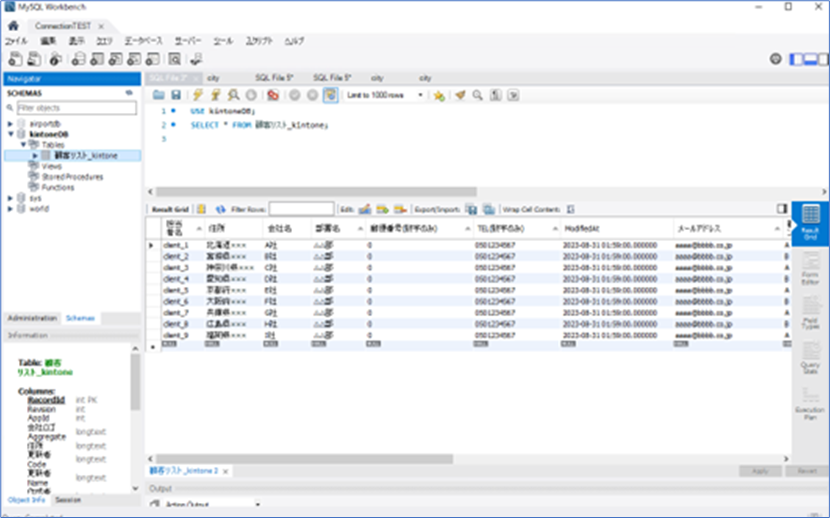Insert a new row in result grid
The height and width of the screenshot is (518, 830).
[x=382, y=210]
